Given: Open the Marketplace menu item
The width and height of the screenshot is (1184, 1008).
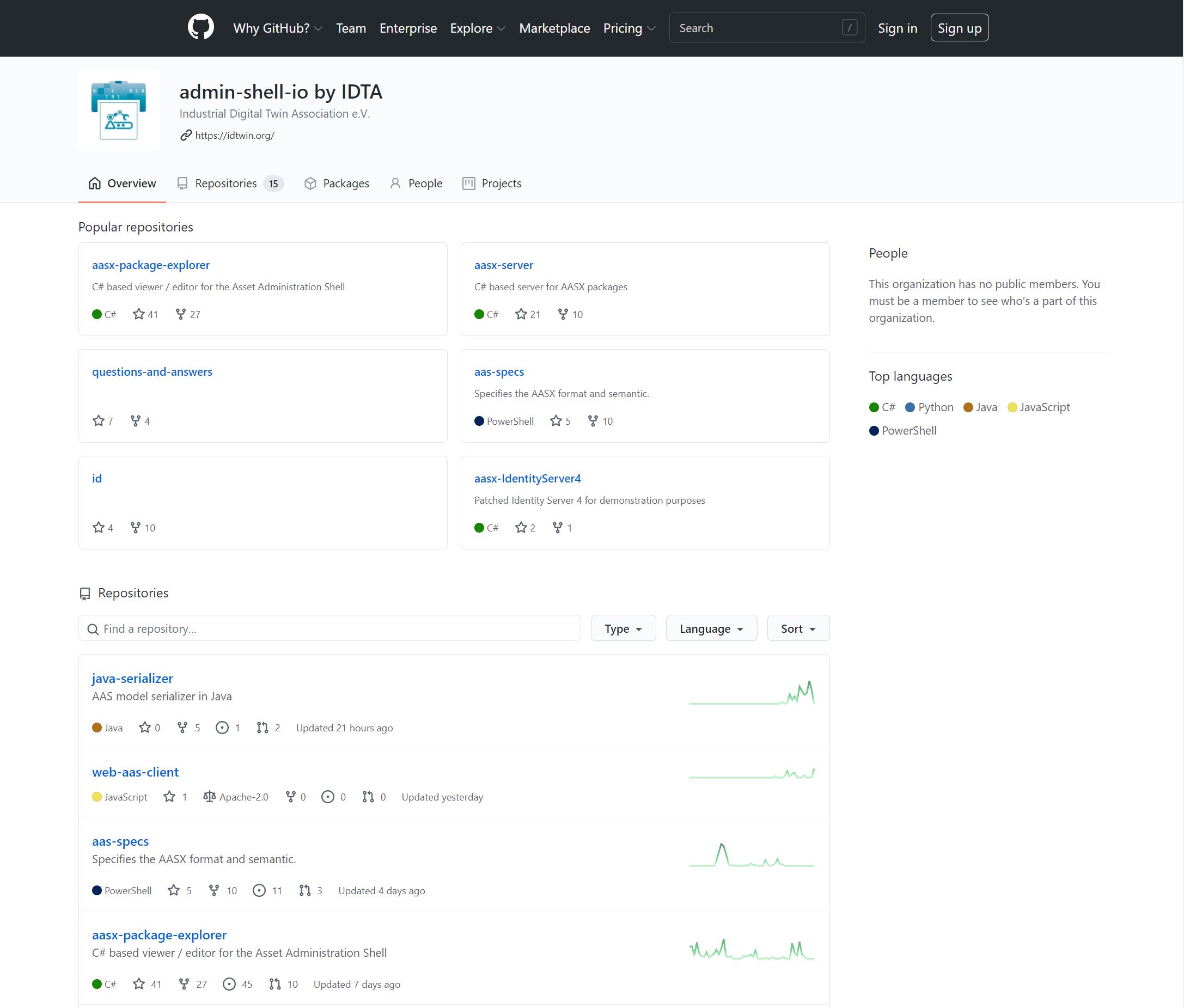Looking at the screenshot, I should pyautogui.click(x=554, y=28).
